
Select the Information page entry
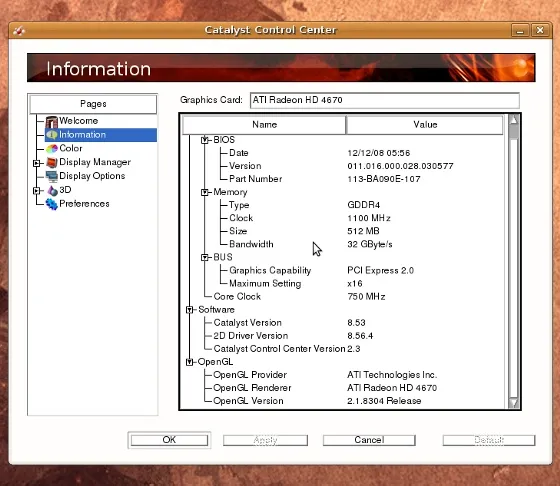pyautogui.click(x=101, y=135)
